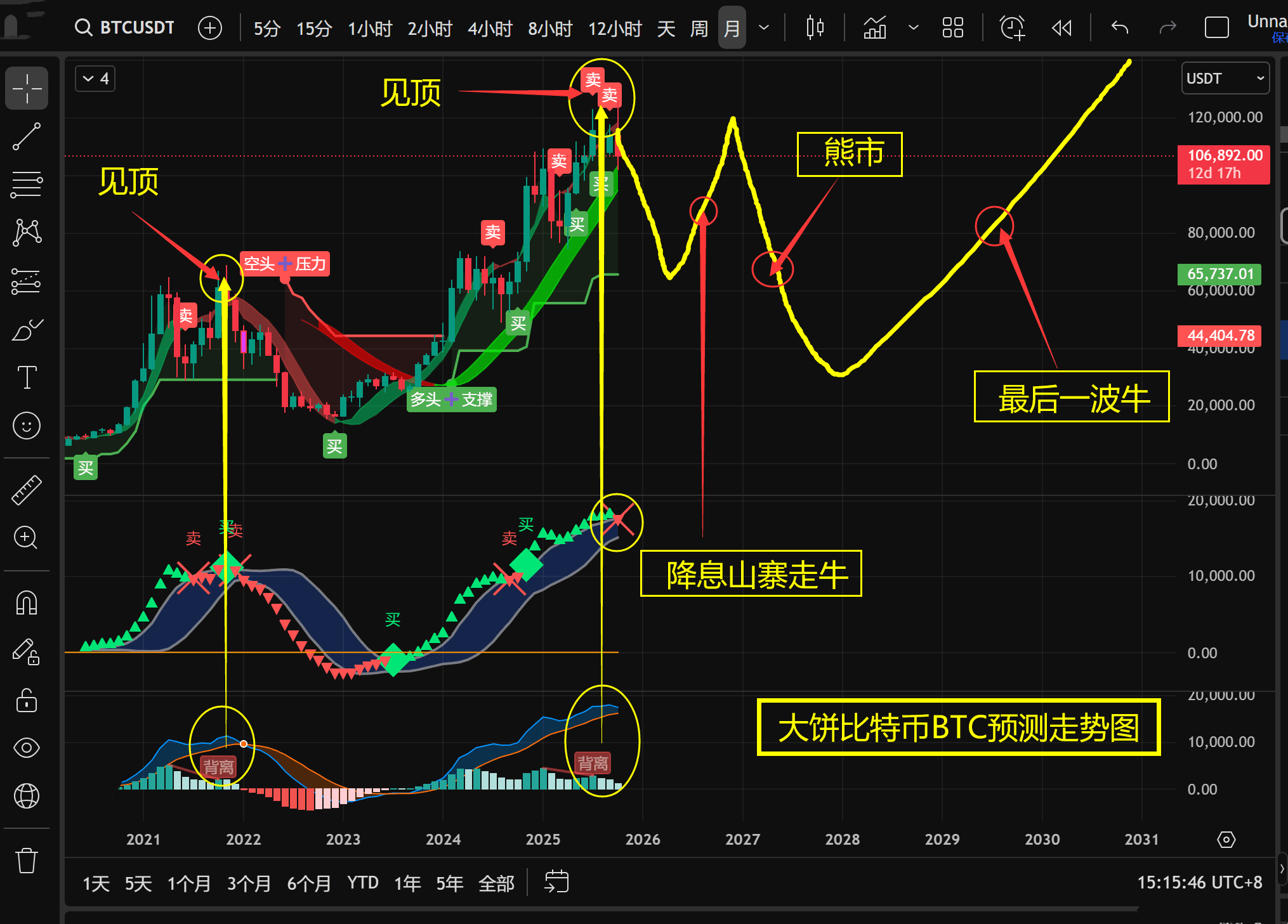Screen dimensions: 1288x924
Task: Click the create alert clock icon
Action: (x=1012, y=28)
